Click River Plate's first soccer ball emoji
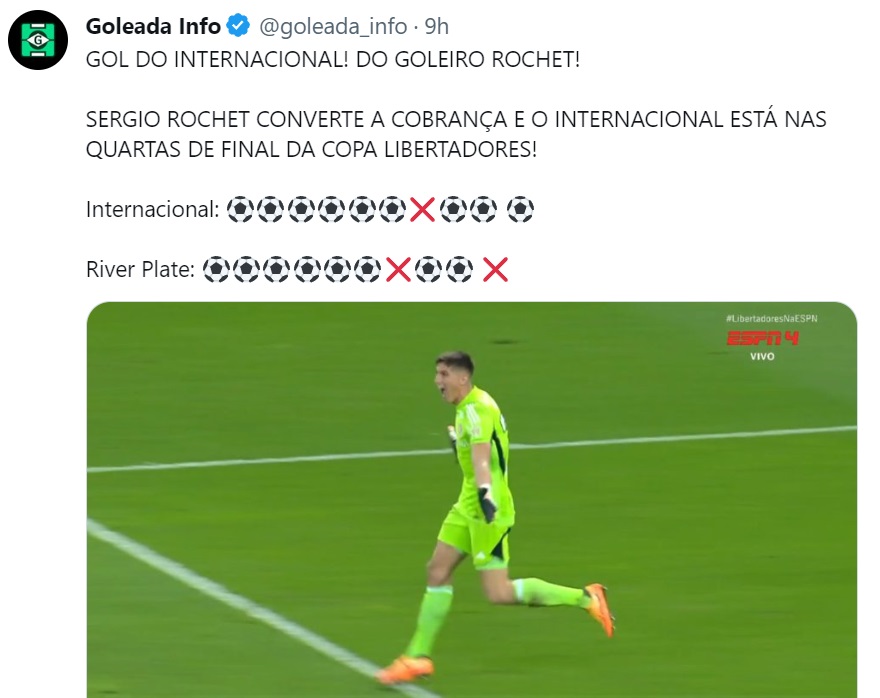The image size is (880, 698). tap(216, 269)
